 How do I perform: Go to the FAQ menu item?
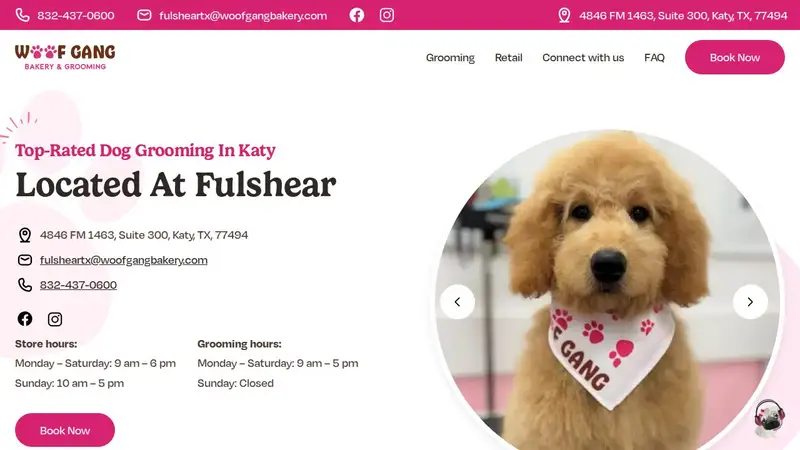[655, 58]
